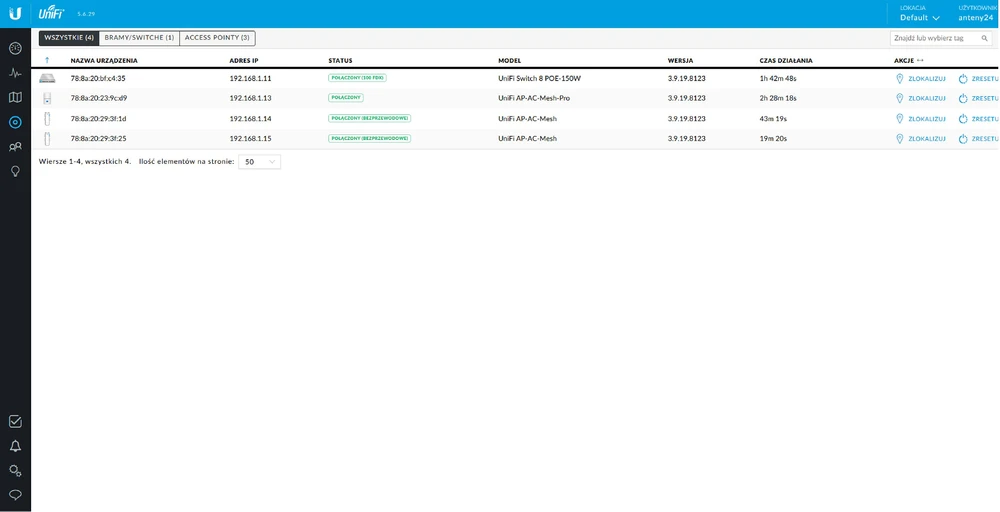Open the Alerts bell icon

pos(15,446)
